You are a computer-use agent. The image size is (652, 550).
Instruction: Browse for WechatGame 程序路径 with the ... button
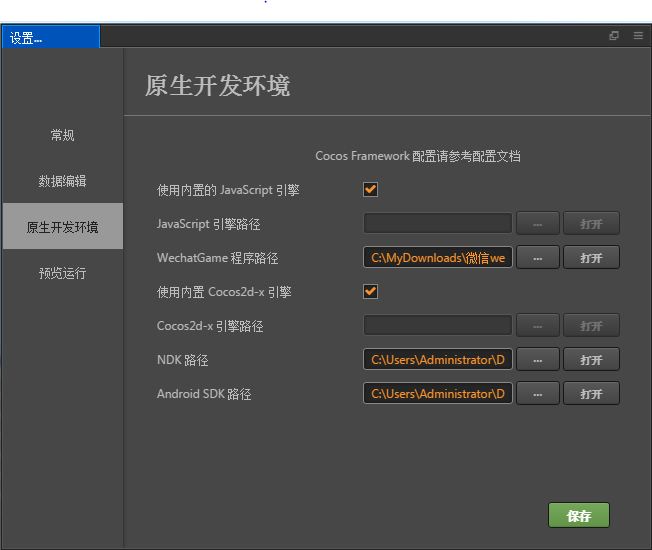(538, 257)
